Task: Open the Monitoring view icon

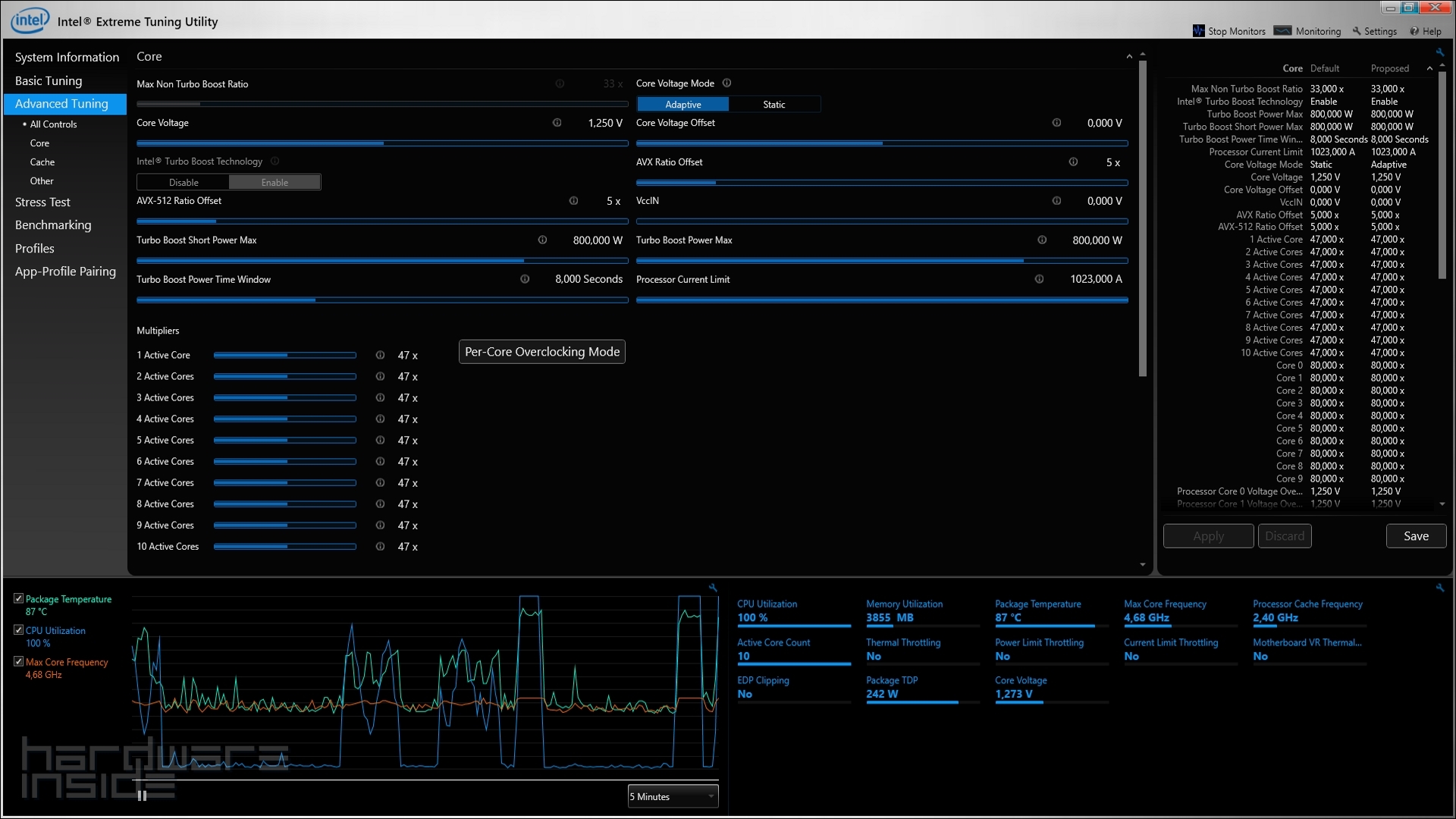Action: coord(1282,31)
